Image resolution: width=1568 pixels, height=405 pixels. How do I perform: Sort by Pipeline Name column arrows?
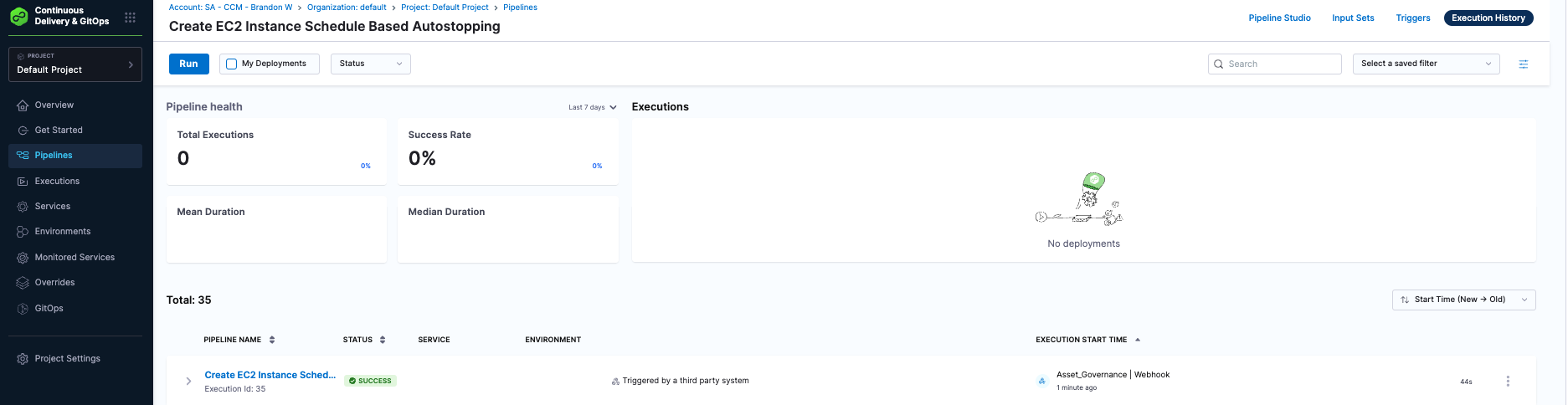click(x=272, y=340)
